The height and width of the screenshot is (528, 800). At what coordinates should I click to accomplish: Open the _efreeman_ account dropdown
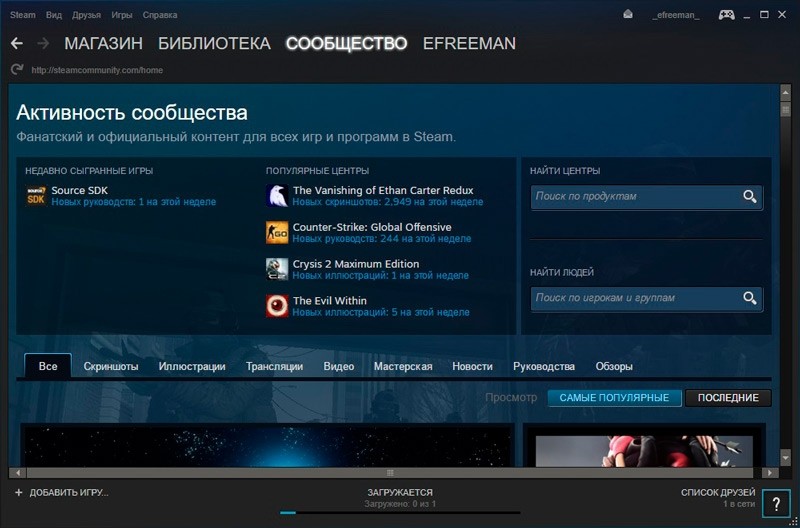click(676, 15)
